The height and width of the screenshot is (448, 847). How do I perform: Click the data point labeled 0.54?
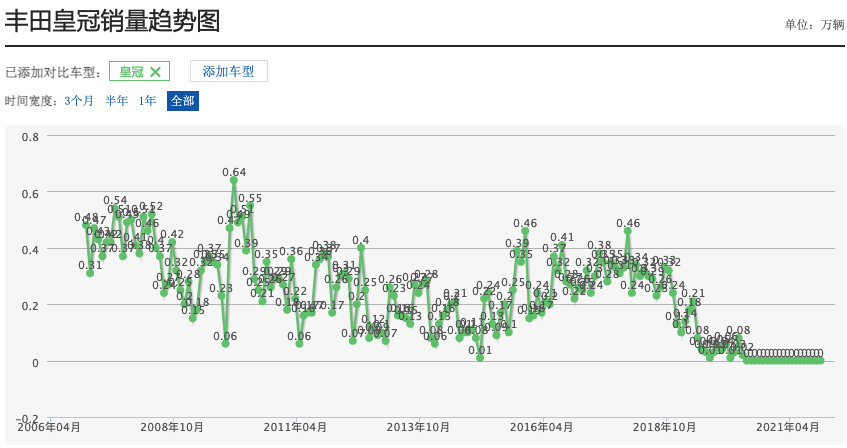click(x=115, y=209)
